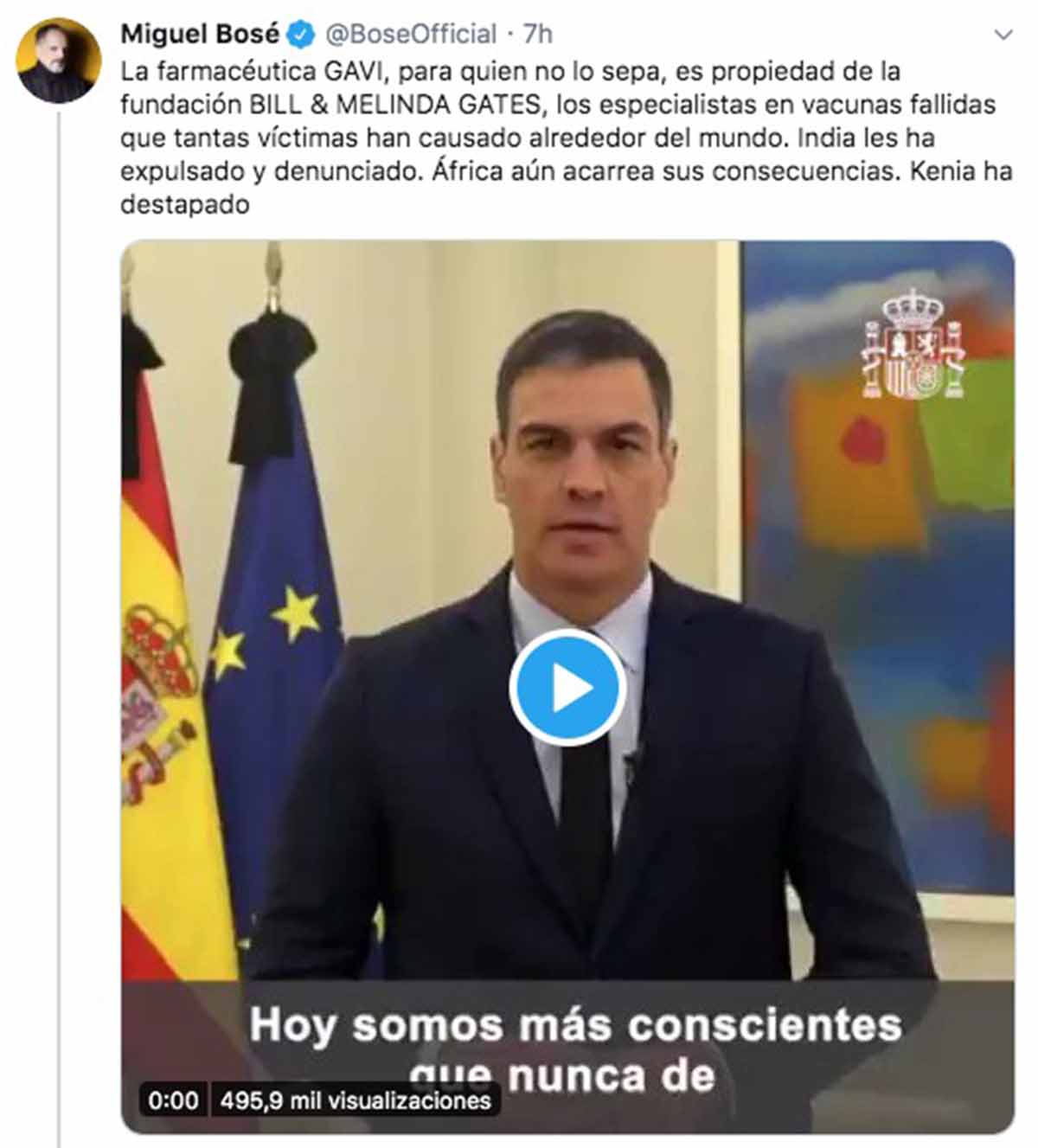Visit the @BoseOfficial handle link
The height and width of the screenshot is (1148, 1038).
coord(411,35)
